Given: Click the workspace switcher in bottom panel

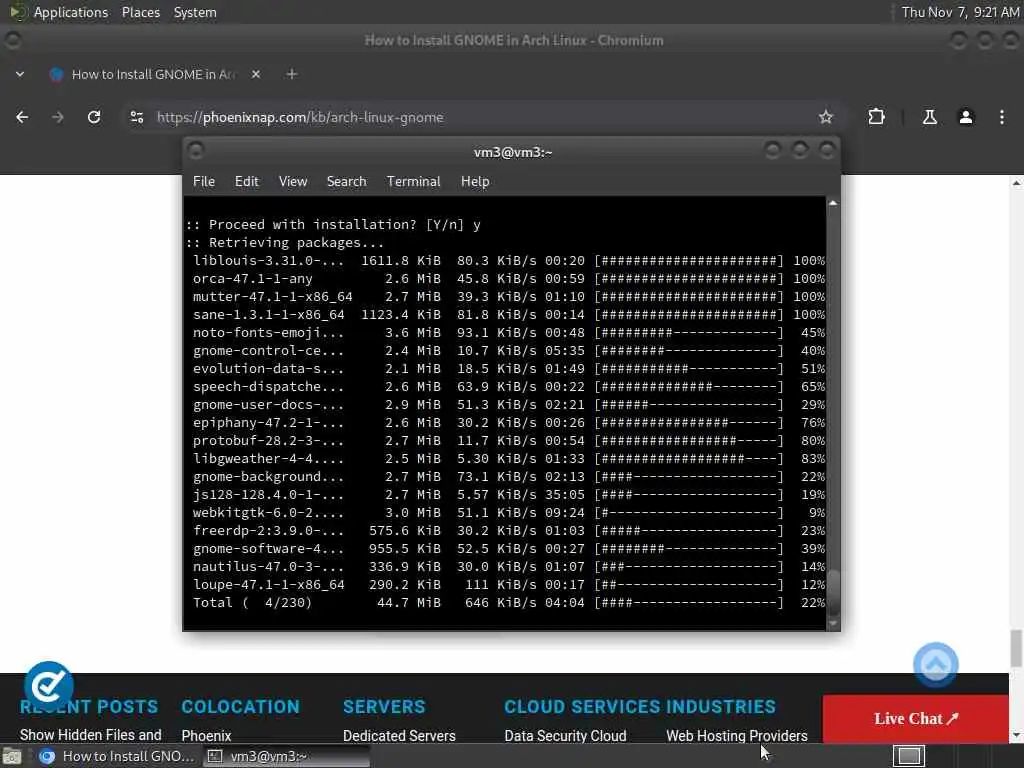Looking at the screenshot, I should click(x=908, y=756).
